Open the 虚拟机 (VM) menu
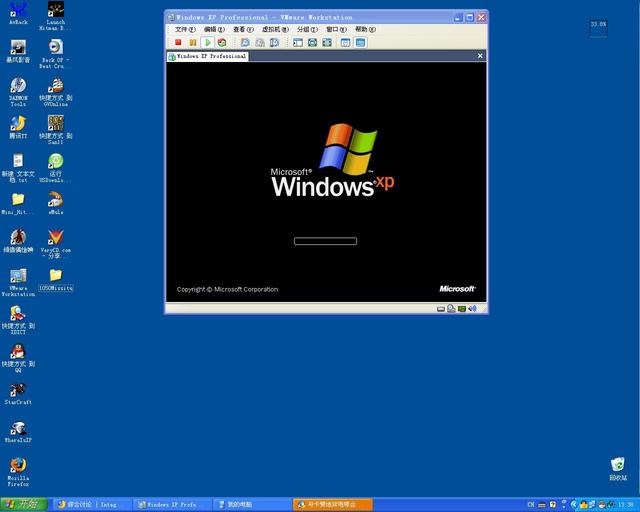 (x=275, y=29)
